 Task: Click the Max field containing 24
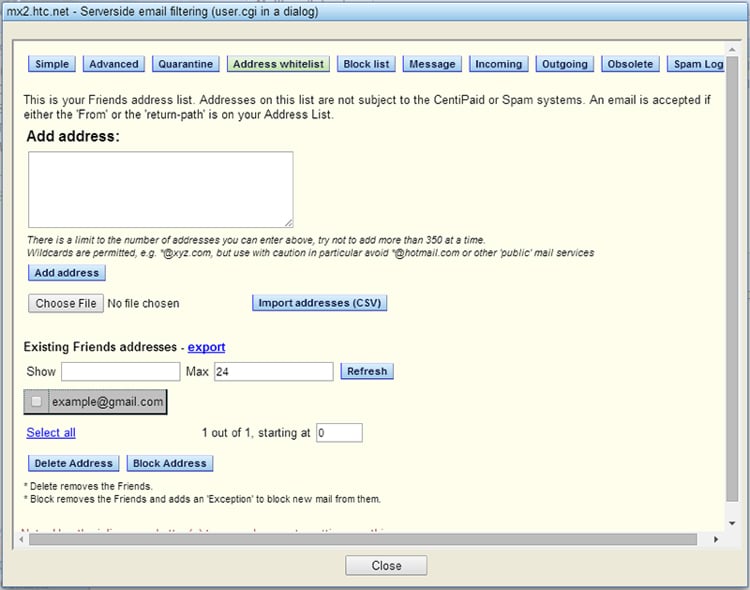[274, 371]
